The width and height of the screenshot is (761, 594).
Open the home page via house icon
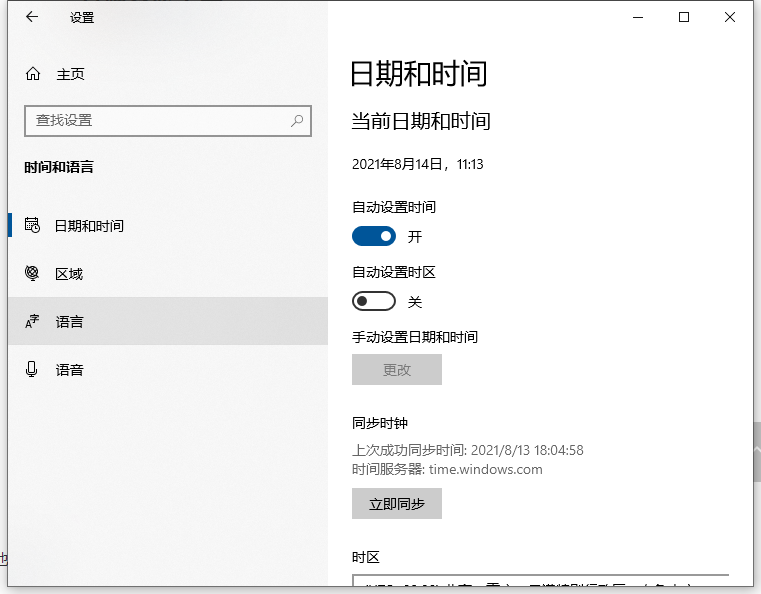33,74
